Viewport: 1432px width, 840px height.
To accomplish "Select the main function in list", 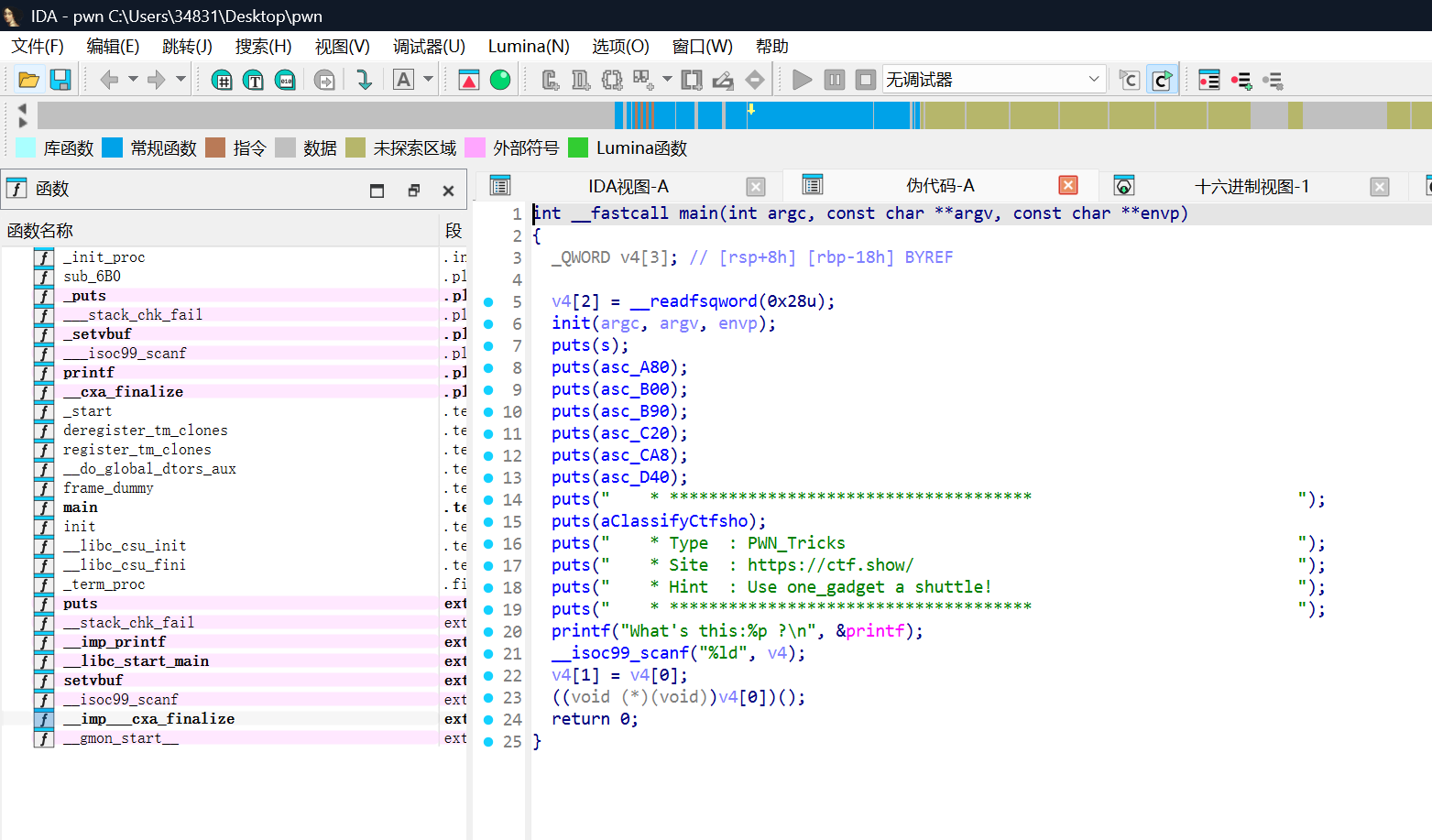I will [x=81, y=507].
